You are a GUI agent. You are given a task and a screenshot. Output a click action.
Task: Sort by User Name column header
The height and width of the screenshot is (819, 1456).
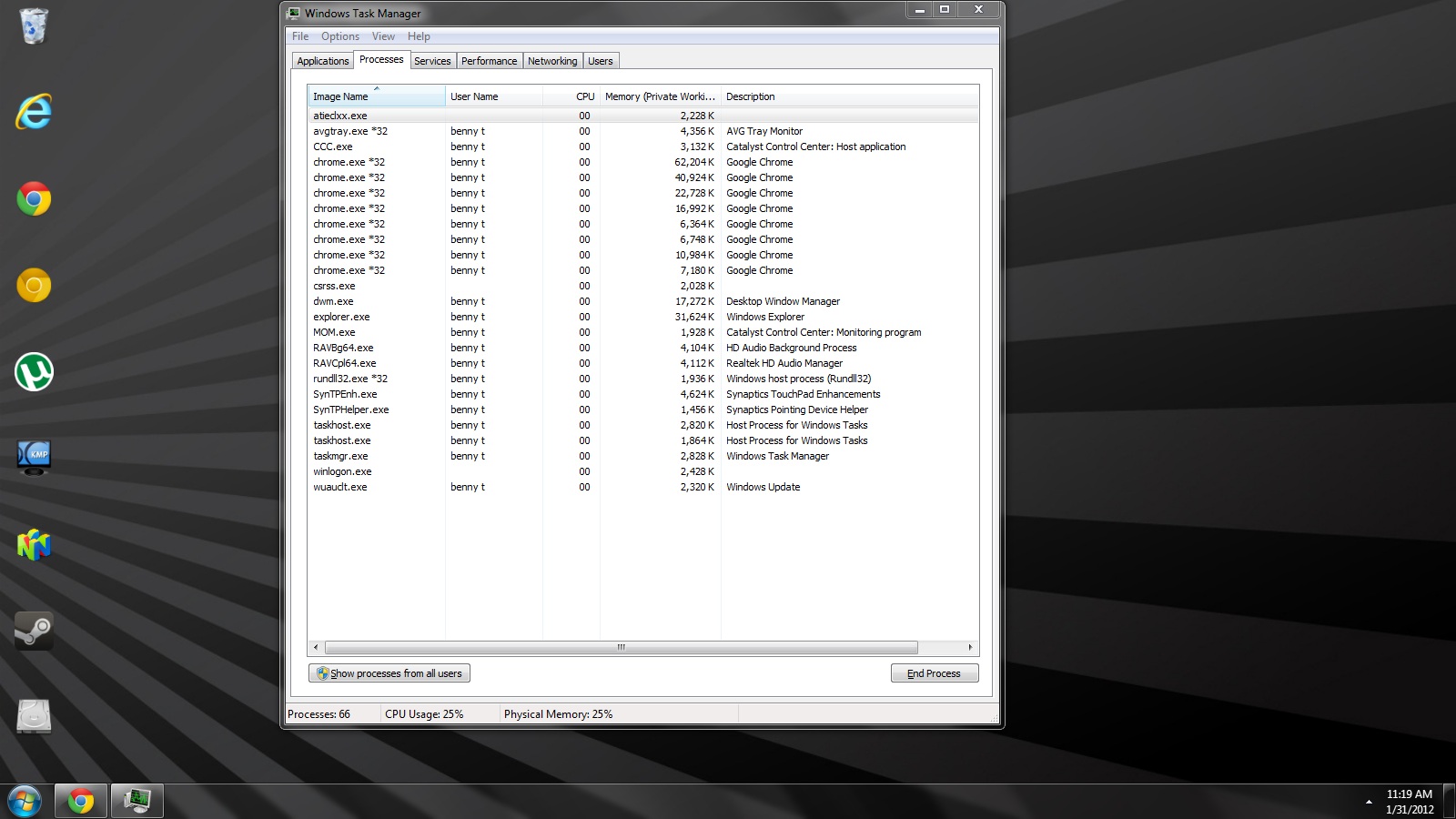tap(494, 96)
